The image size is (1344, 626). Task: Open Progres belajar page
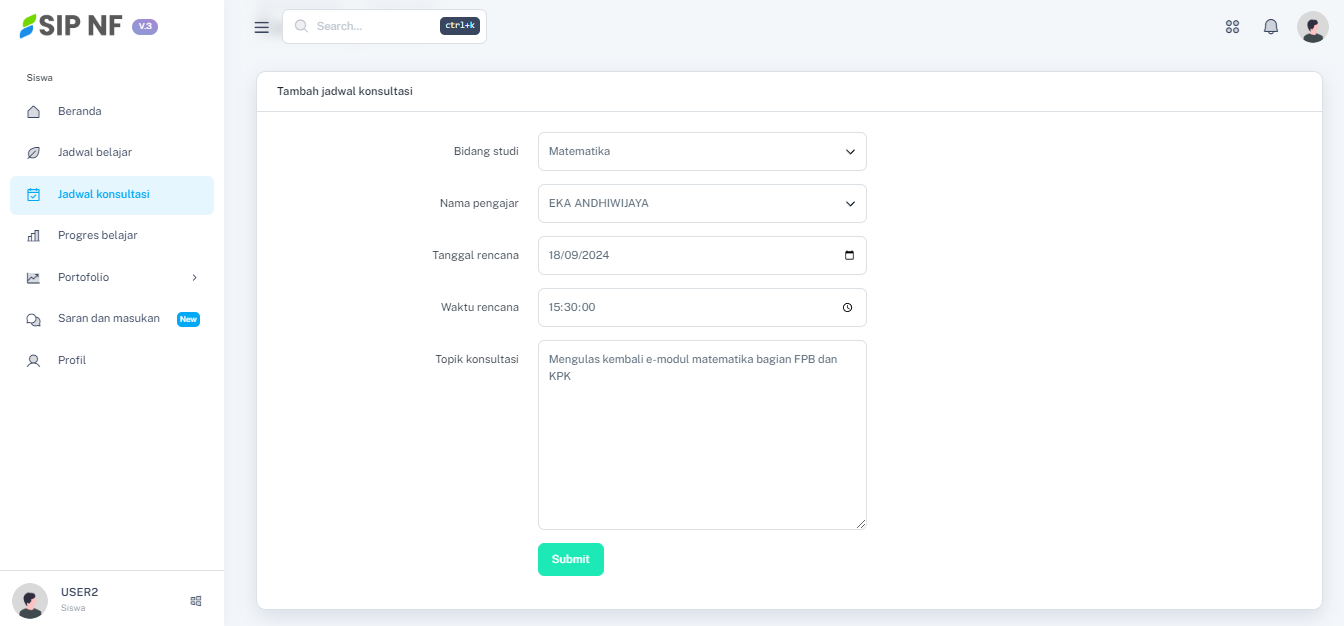[98, 236]
